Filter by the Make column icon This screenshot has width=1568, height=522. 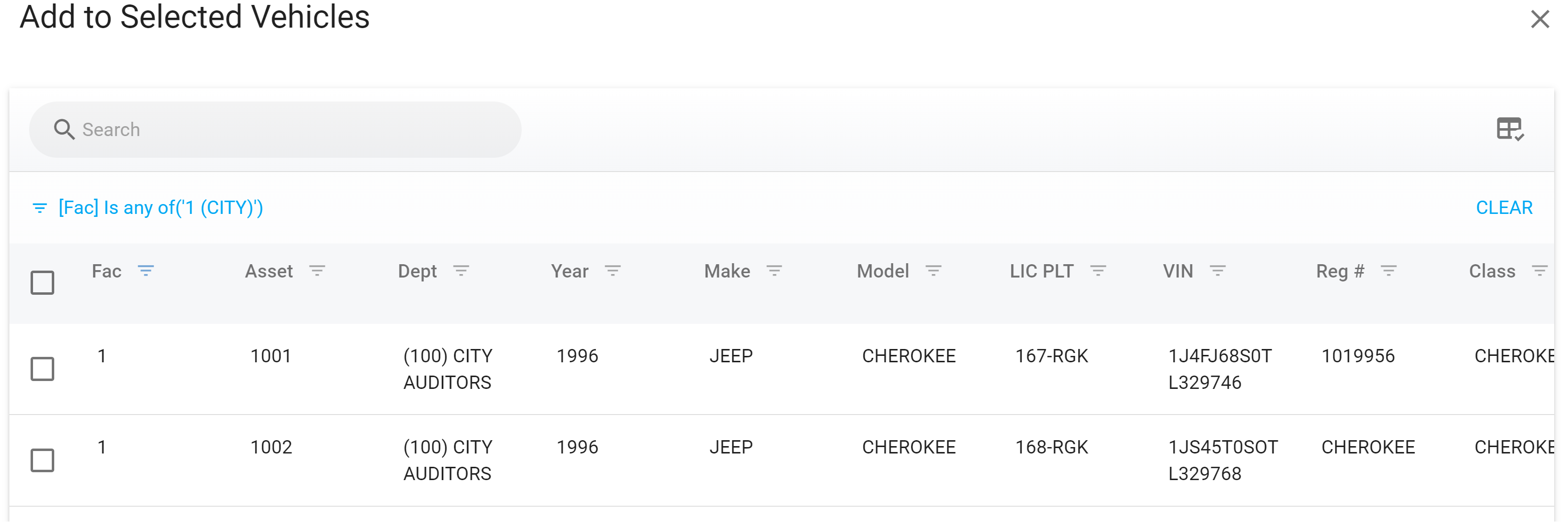[774, 271]
